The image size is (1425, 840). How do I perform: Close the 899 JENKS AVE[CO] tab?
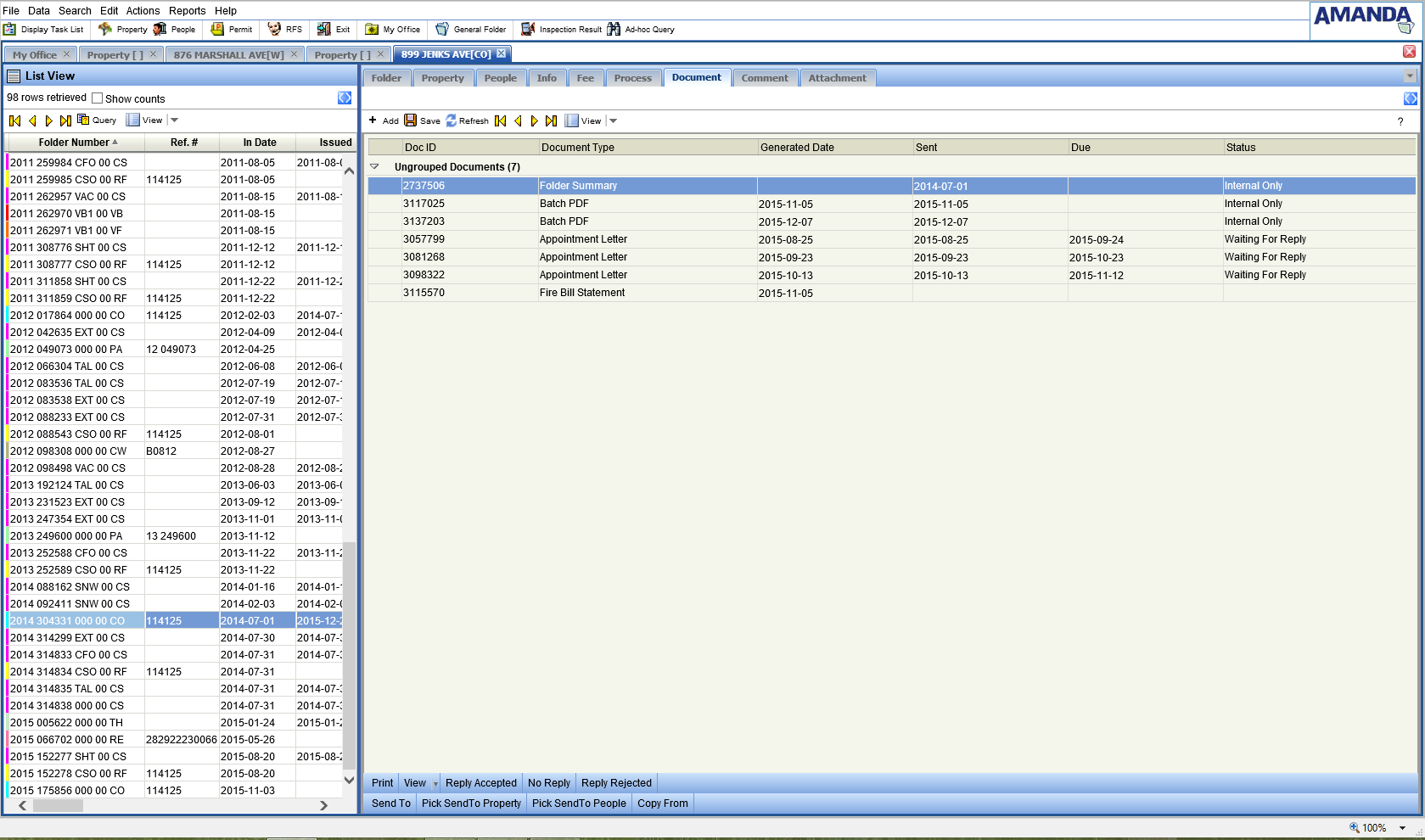point(501,53)
